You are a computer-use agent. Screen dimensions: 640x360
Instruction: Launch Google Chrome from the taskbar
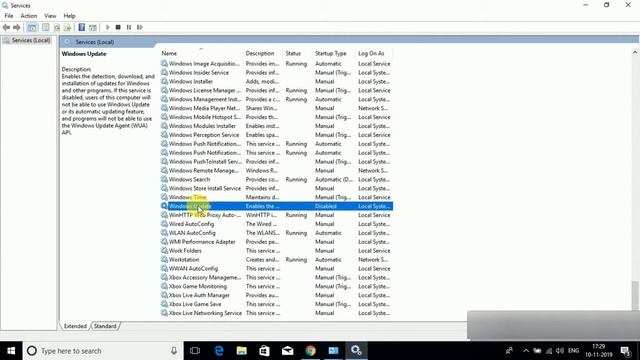pos(311,351)
